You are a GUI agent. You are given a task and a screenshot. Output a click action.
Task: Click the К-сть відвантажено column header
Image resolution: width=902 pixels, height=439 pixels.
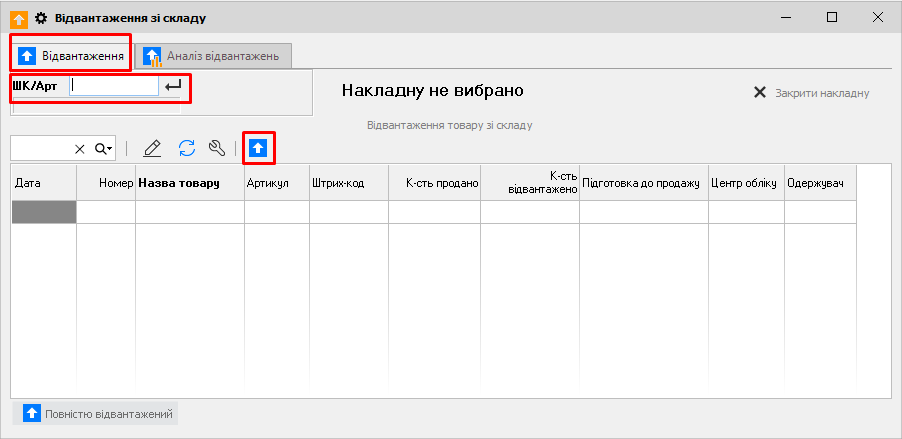[530, 183]
